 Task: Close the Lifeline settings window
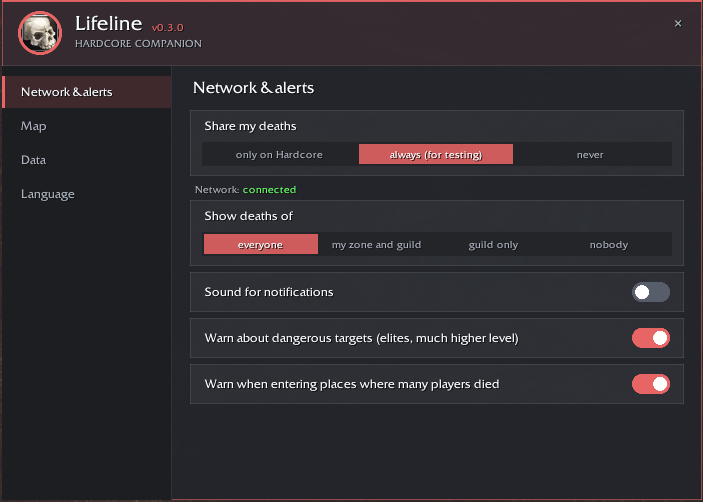pyautogui.click(x=678, y=23)
